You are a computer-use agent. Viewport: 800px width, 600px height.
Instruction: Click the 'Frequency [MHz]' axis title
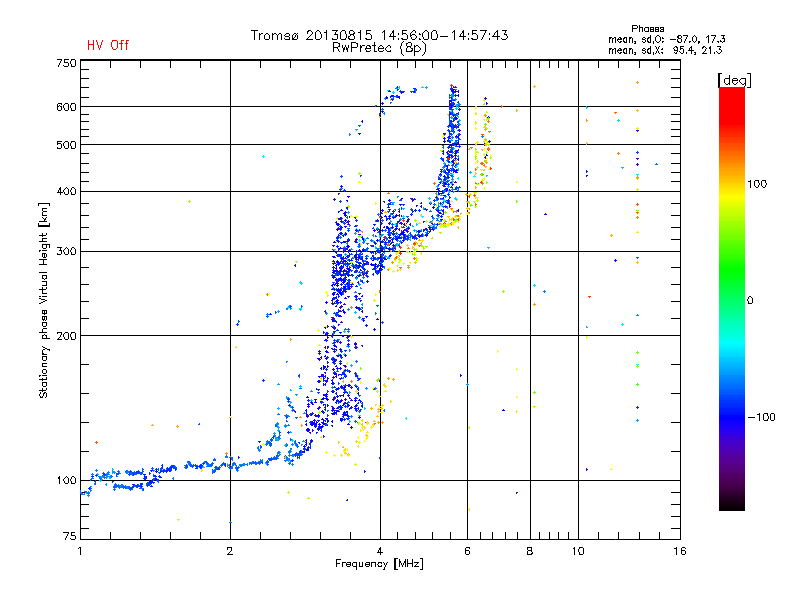[379, 564]
